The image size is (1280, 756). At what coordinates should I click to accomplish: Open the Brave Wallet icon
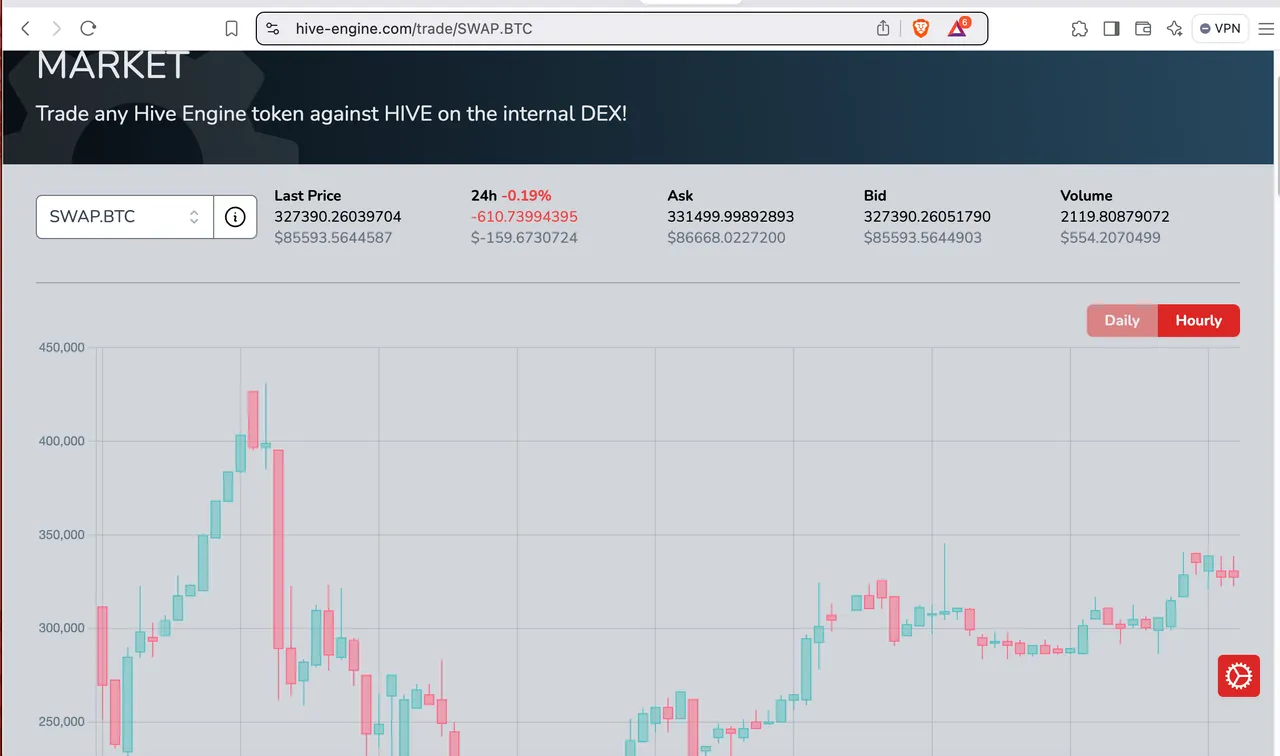pos(1143,29)
